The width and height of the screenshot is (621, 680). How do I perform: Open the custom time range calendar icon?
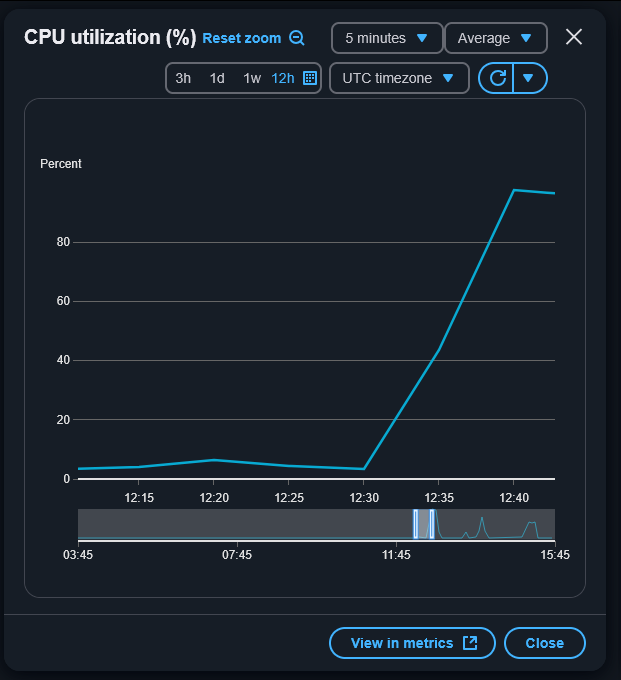(310, 78)
